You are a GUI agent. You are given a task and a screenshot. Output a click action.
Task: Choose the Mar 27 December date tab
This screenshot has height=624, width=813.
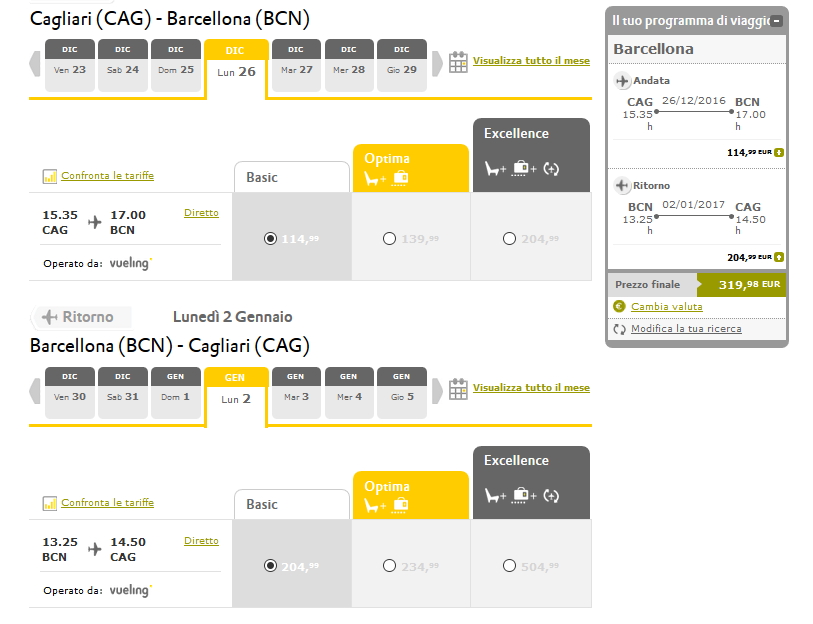[296, 63]
